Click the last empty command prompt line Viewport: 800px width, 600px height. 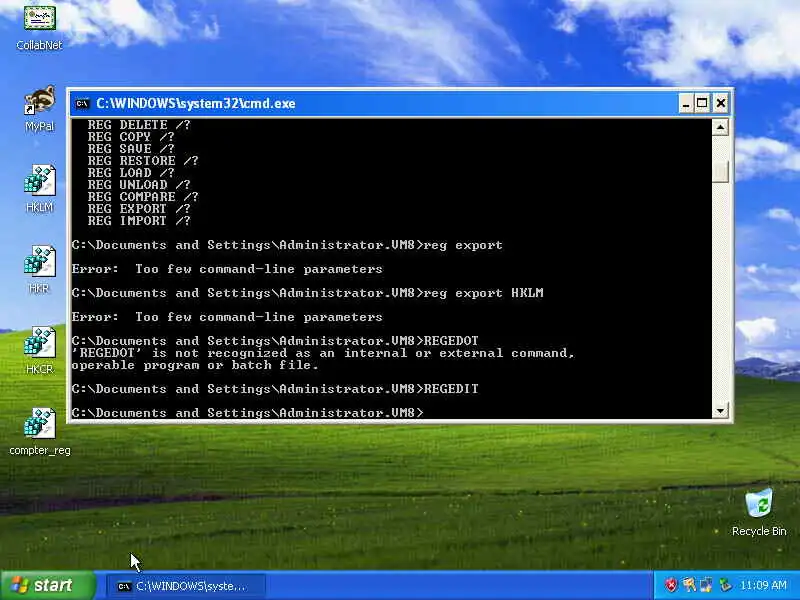(x=248, y=413)
